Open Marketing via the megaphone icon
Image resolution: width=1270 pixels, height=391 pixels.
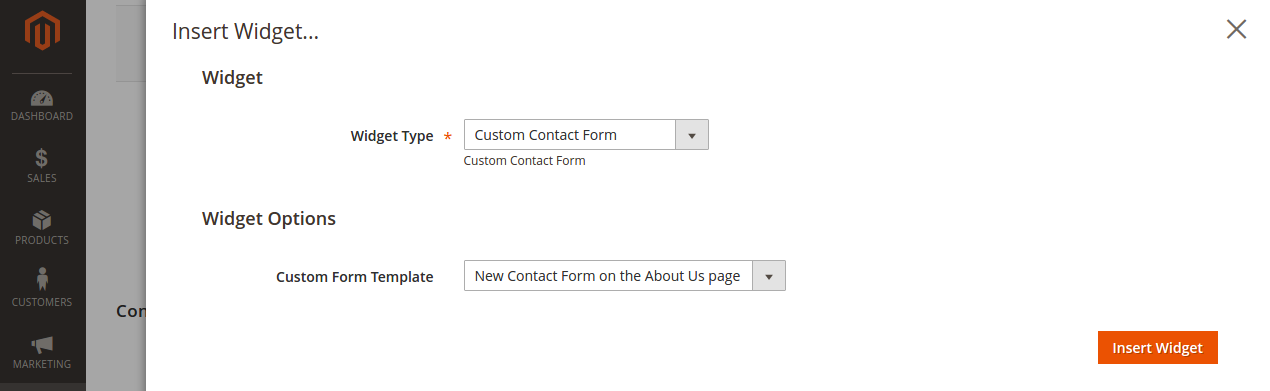(42, 344)
